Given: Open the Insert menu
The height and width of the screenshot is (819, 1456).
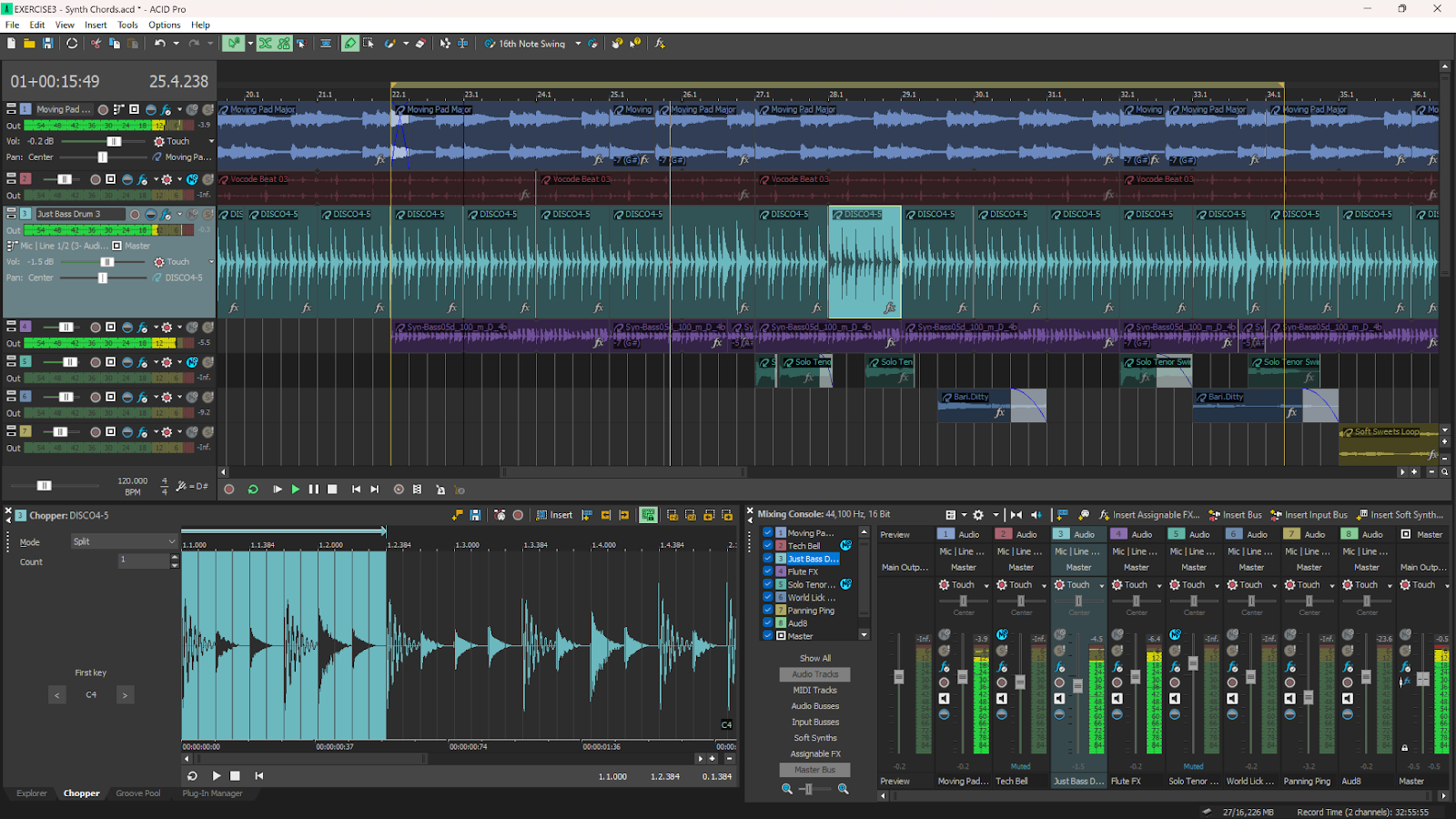Looking at the screenshot, I should coord(96,25).
